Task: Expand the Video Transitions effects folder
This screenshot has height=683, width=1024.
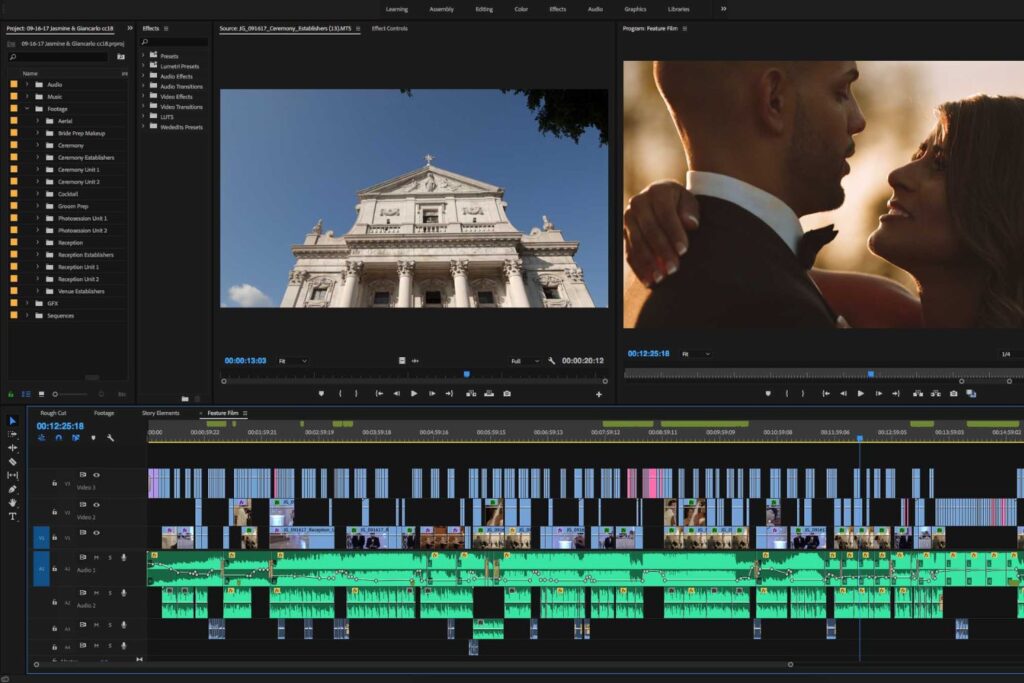Action: 144,107
